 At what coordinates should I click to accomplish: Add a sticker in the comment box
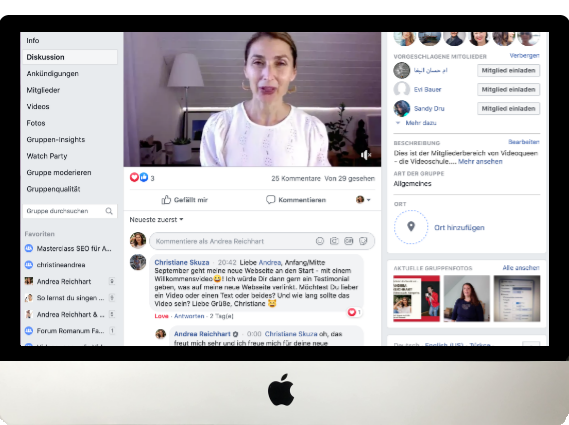[363, 241]
